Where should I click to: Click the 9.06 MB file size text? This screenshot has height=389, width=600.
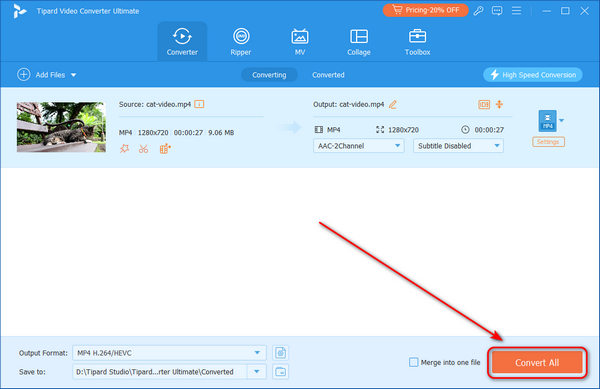(221, 133)
